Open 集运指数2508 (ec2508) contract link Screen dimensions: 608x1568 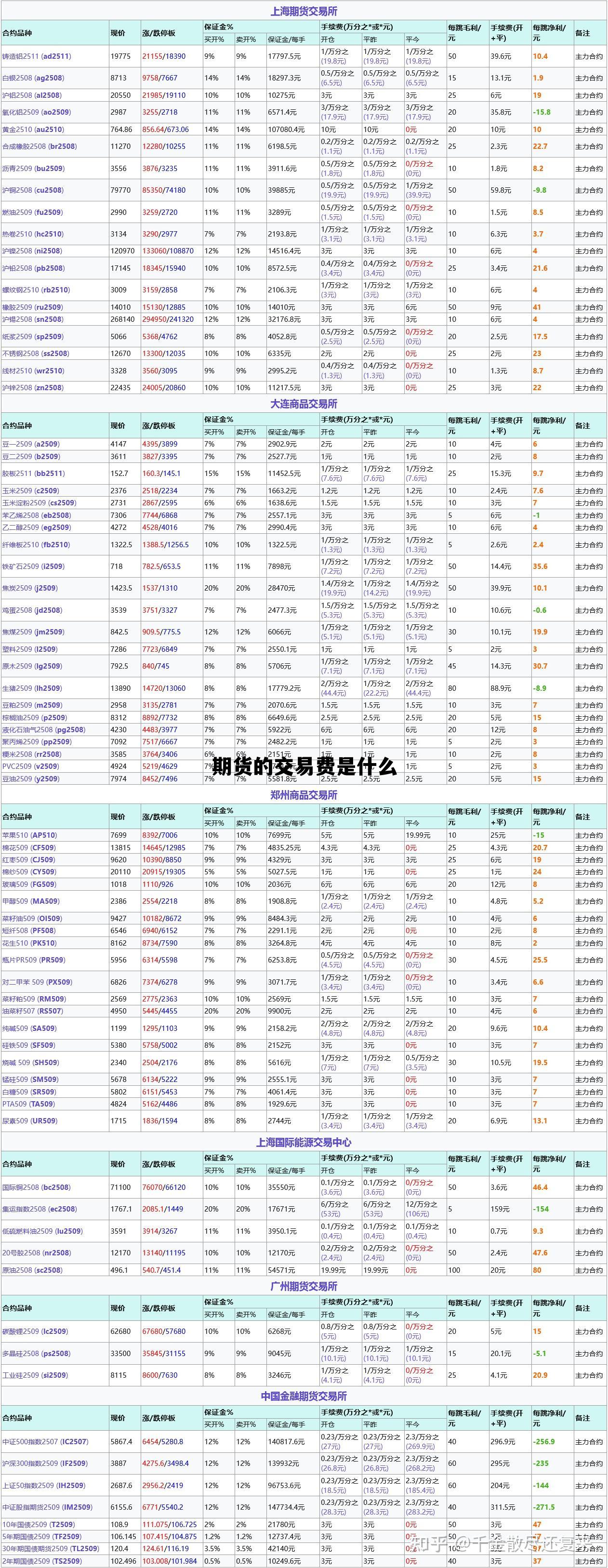point(40,1209)
